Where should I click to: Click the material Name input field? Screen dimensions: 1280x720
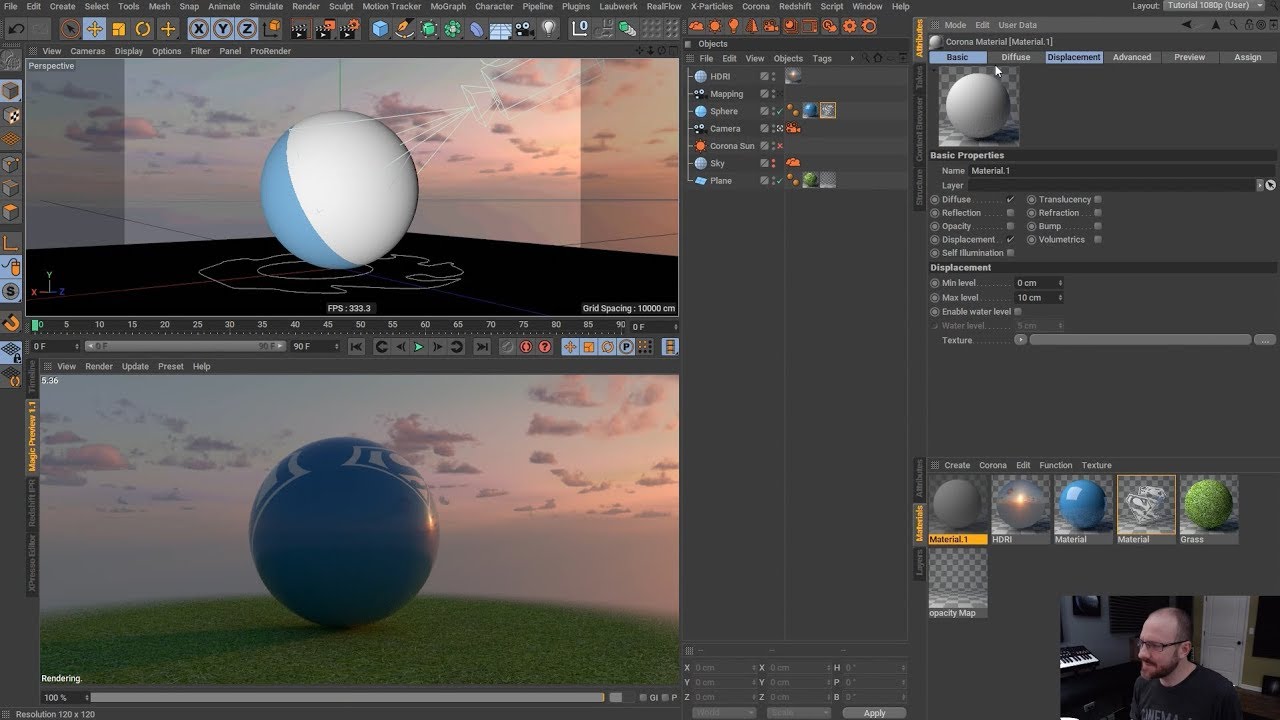click(x=1122, y=171)
